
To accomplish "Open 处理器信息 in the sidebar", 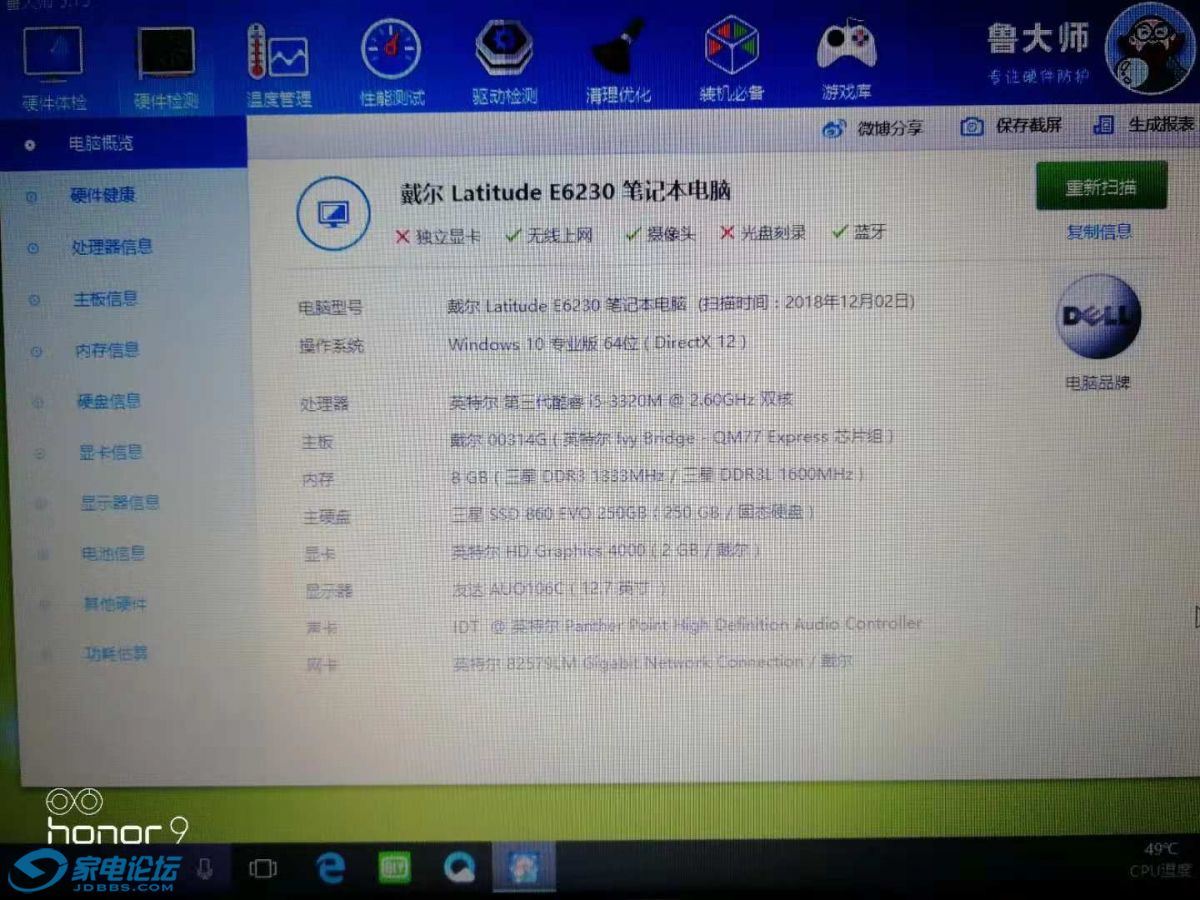I will 112,247.
